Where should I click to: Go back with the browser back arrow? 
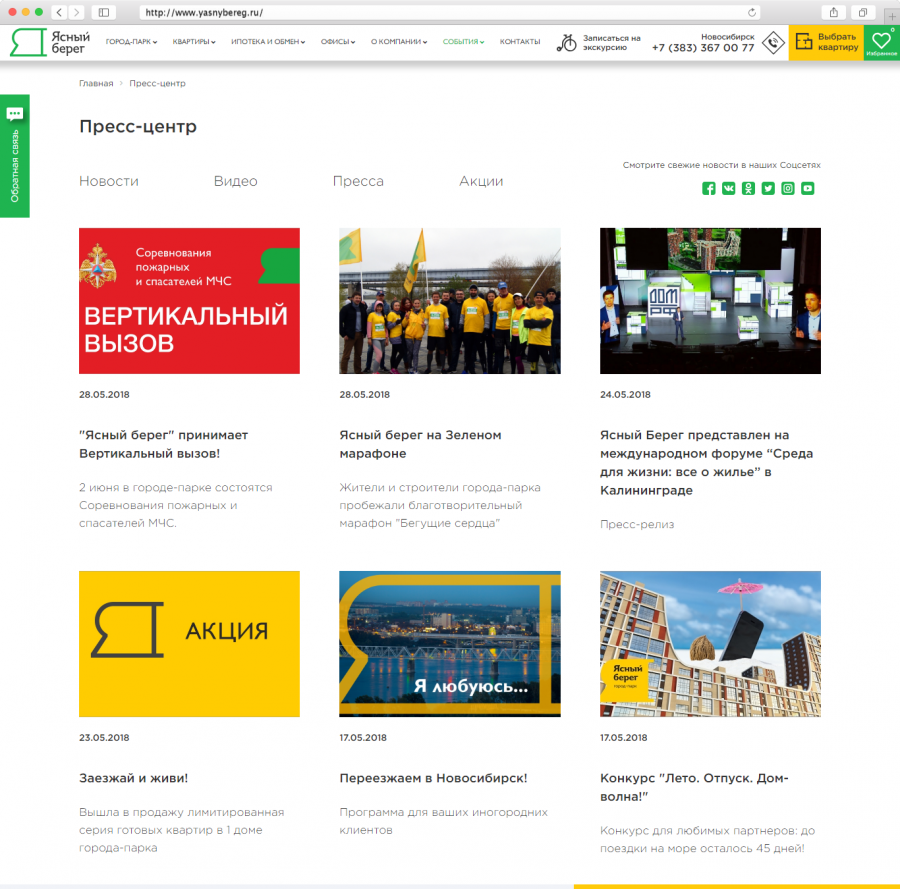[x=59, y=12]
